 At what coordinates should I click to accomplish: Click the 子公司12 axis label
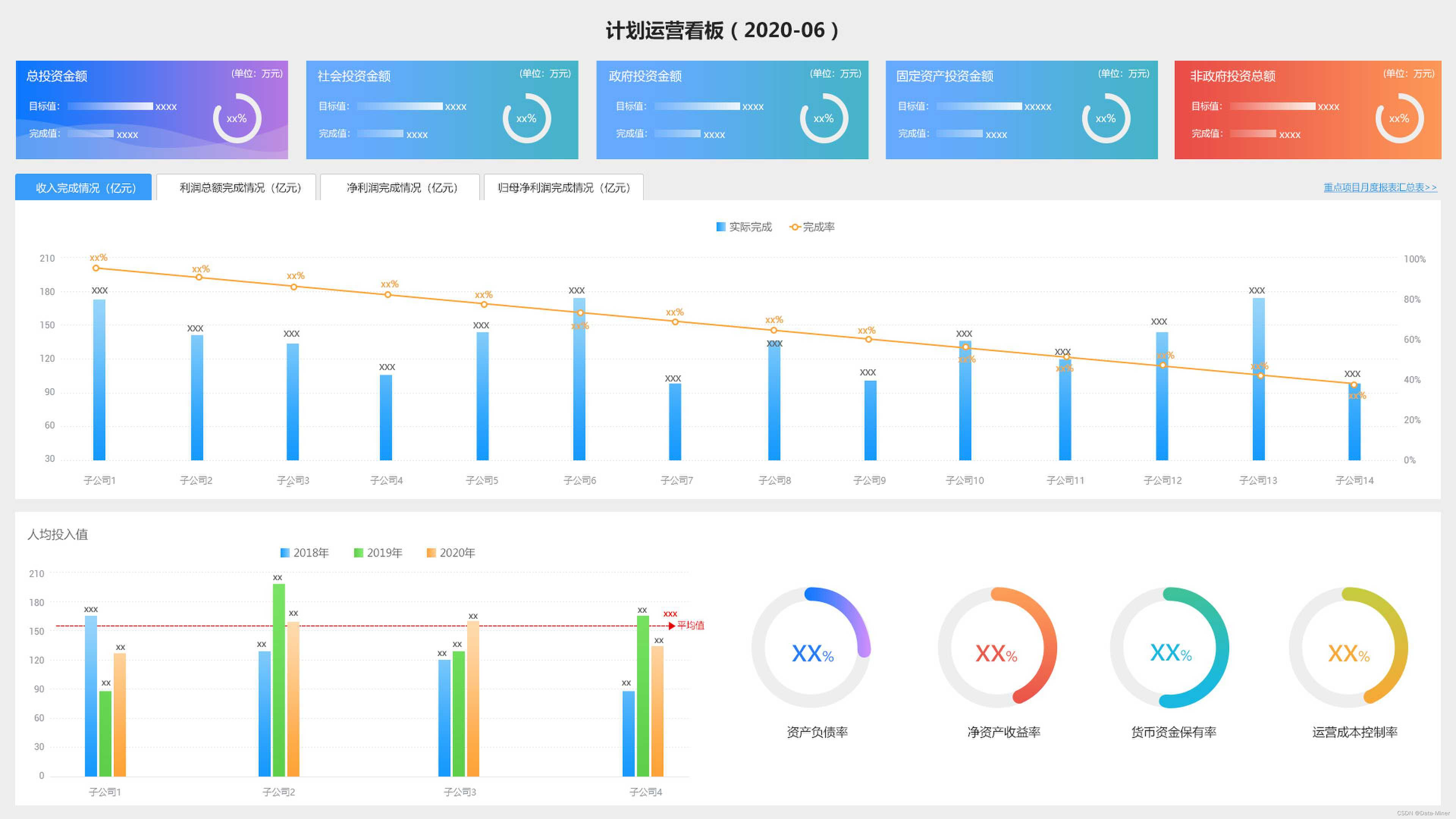click(x=1163, y=480)
